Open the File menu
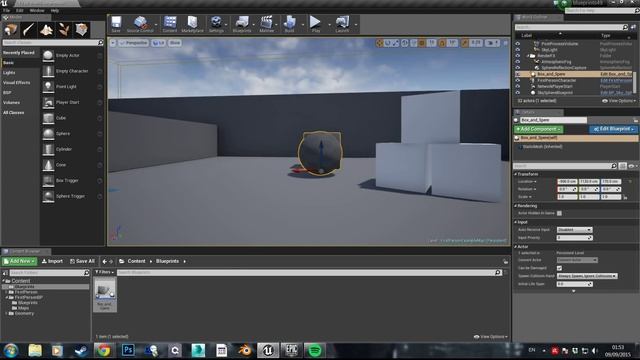 point(7,10)
